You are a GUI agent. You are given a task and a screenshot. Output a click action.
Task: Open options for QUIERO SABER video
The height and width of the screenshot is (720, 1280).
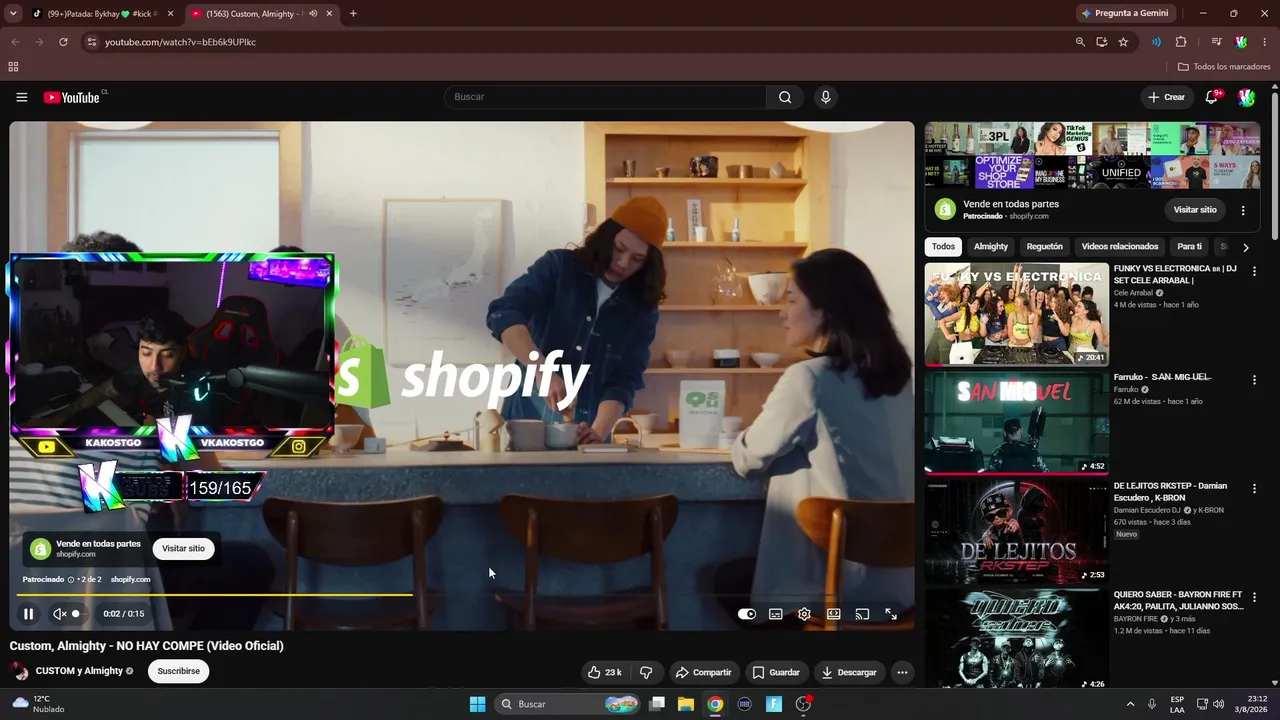(1254, 598)
